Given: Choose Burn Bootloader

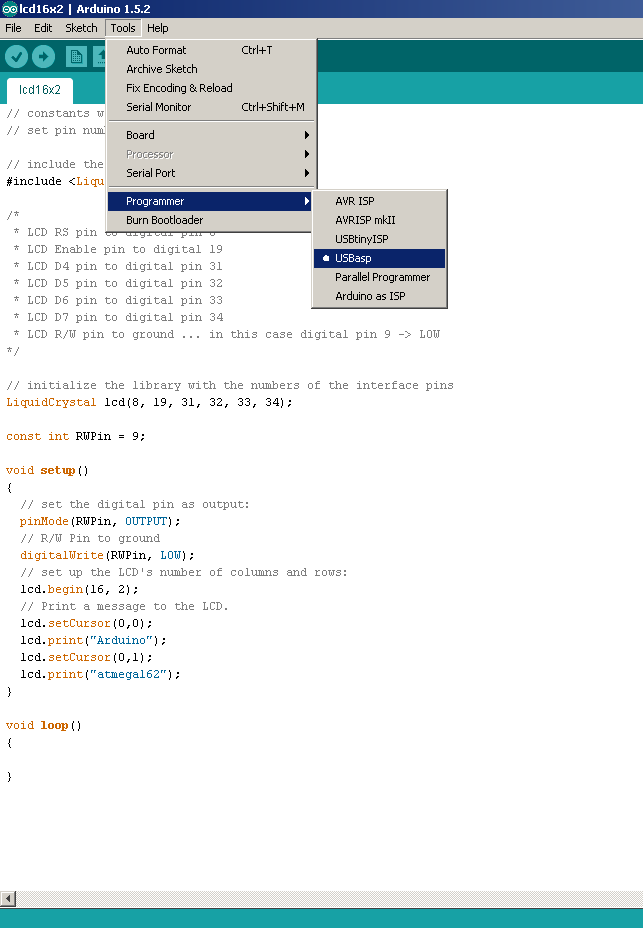Looking at the screenshot, I should (210, 220).
